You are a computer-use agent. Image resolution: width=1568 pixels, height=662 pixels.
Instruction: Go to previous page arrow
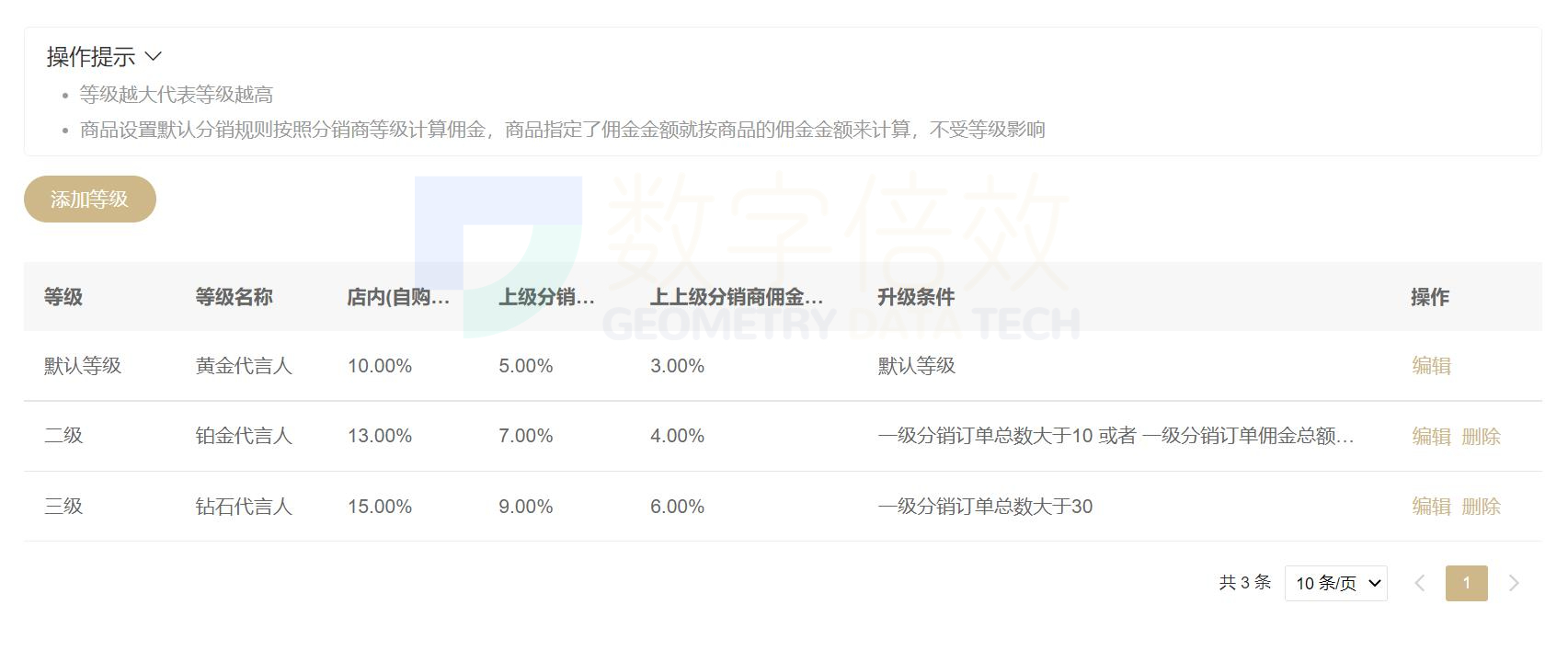click(x=1420, y=583)
